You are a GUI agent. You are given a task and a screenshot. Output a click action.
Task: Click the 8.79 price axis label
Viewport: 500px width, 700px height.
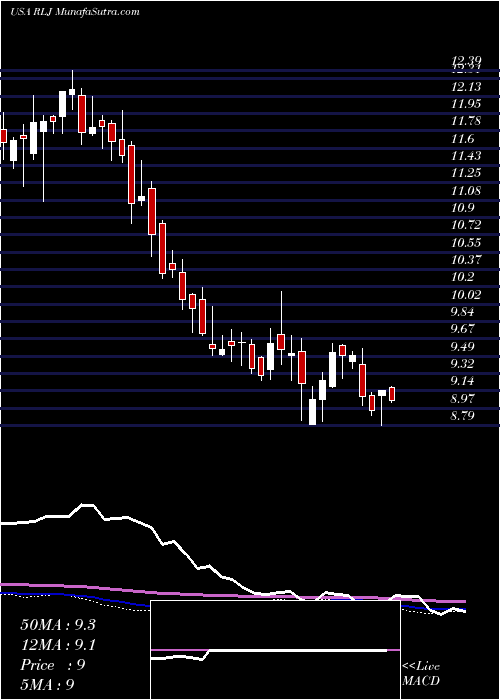coord(462,416)
